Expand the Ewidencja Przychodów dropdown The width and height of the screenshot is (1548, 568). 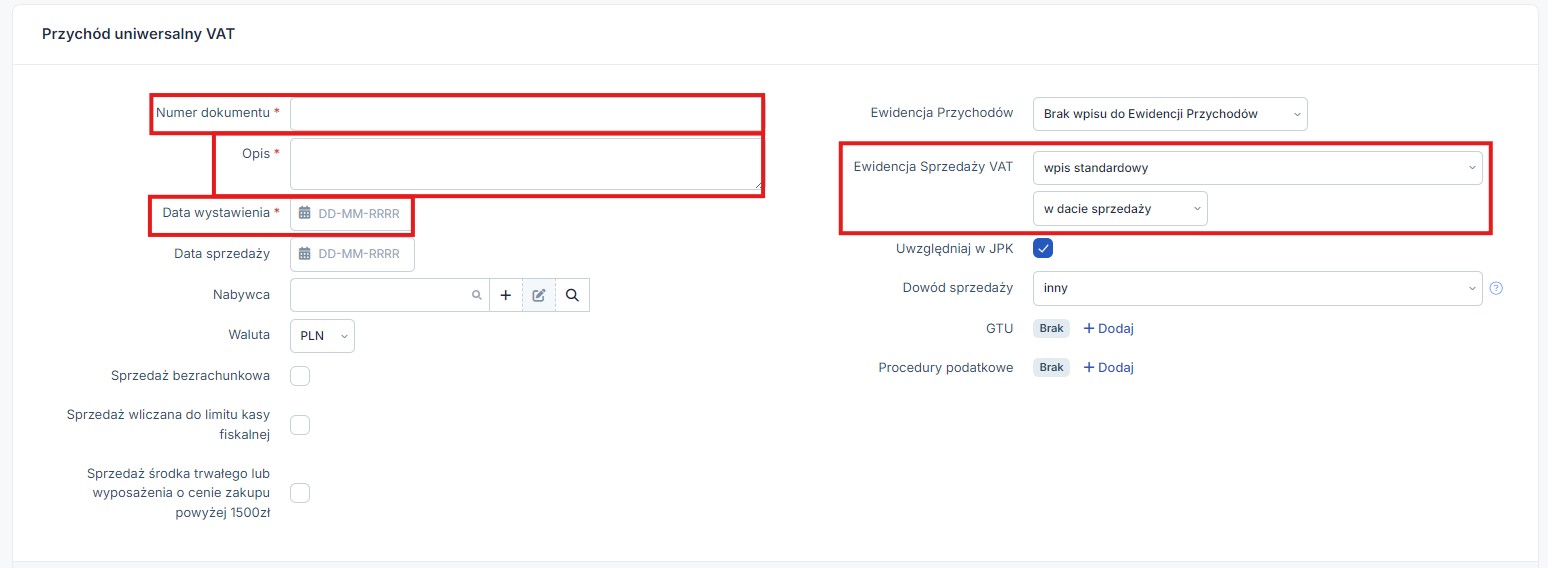(x=1169, y=114)
